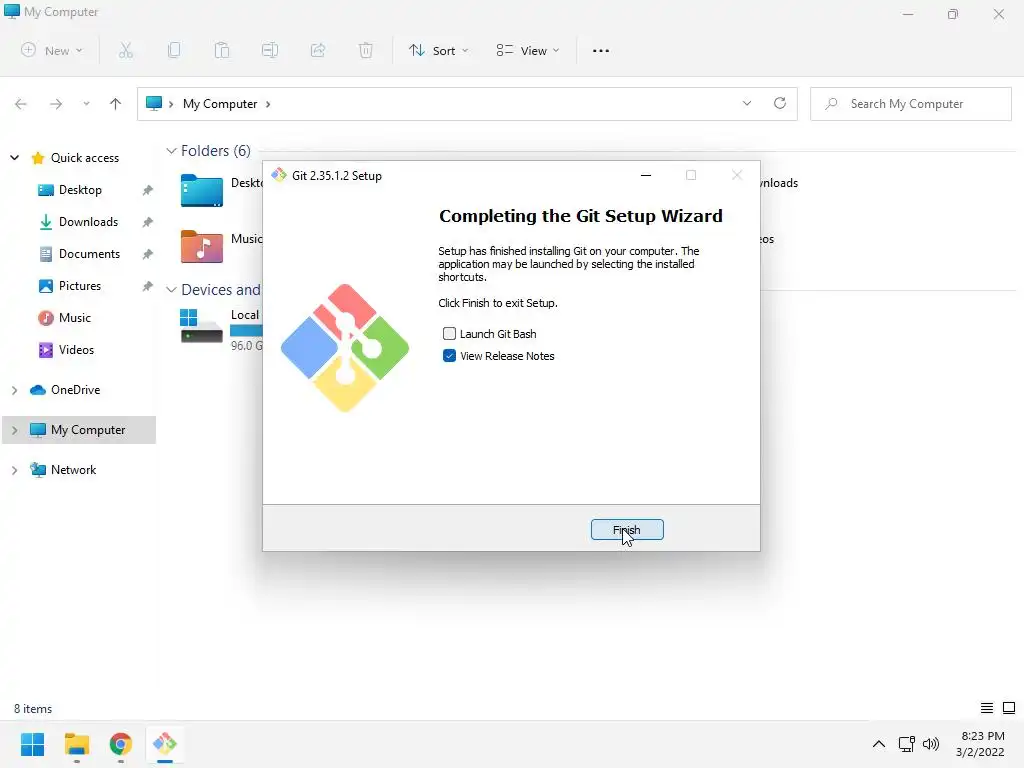This screenshot has width=1024, height=768.
Task: Select OneDrive in the navigation pane
Action: pos(75,390)
